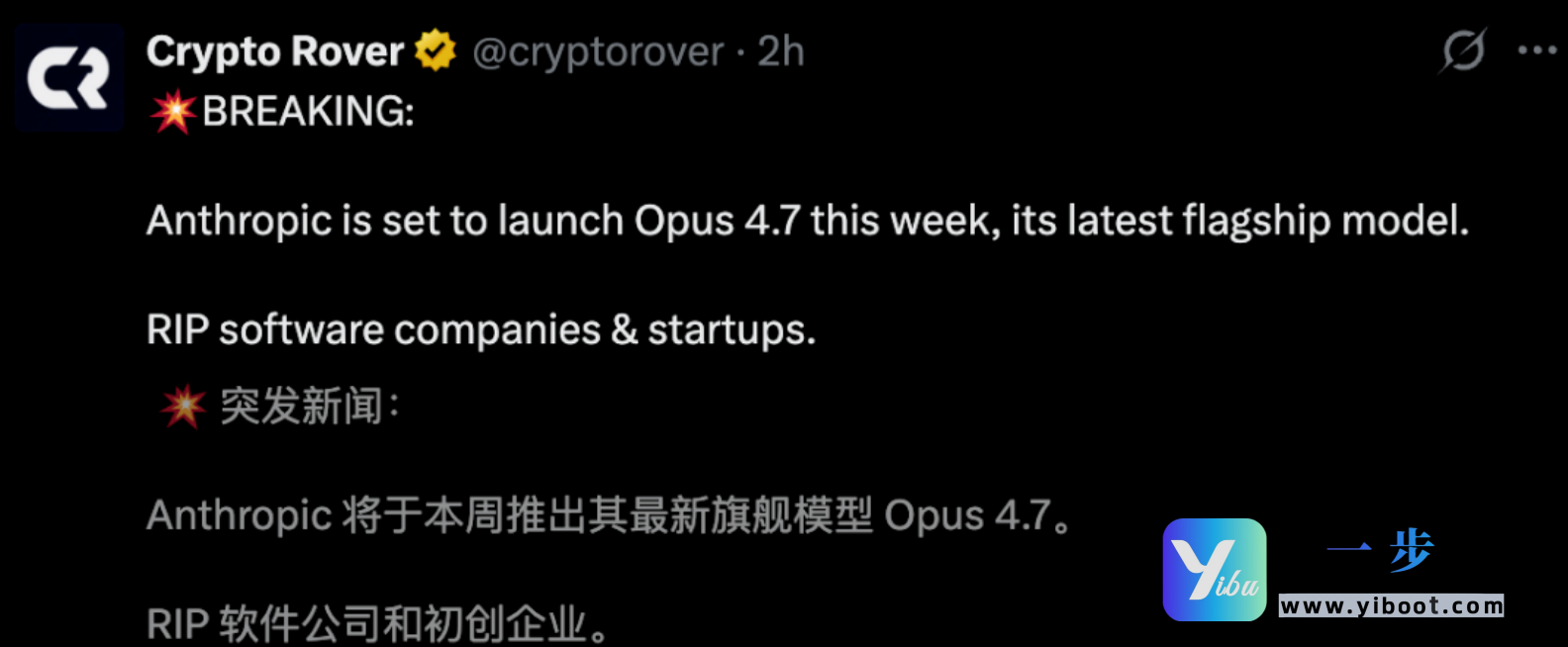This screenshot has height=647, width=1568.
Task: Expand the post via its timestamp
Action: coord(781,51)
